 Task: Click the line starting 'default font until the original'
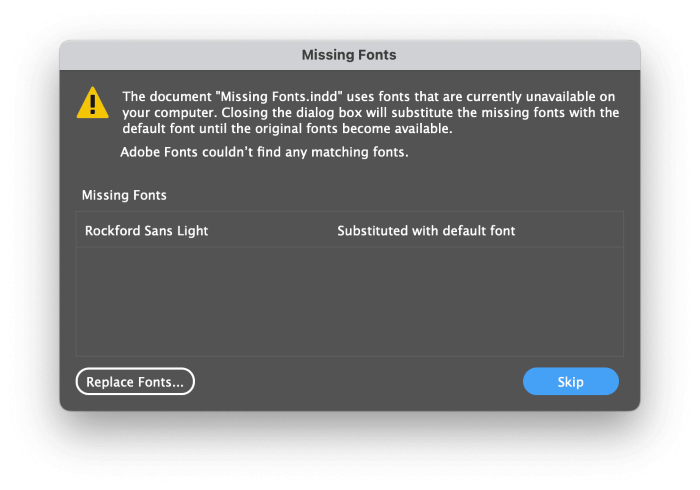288,129
